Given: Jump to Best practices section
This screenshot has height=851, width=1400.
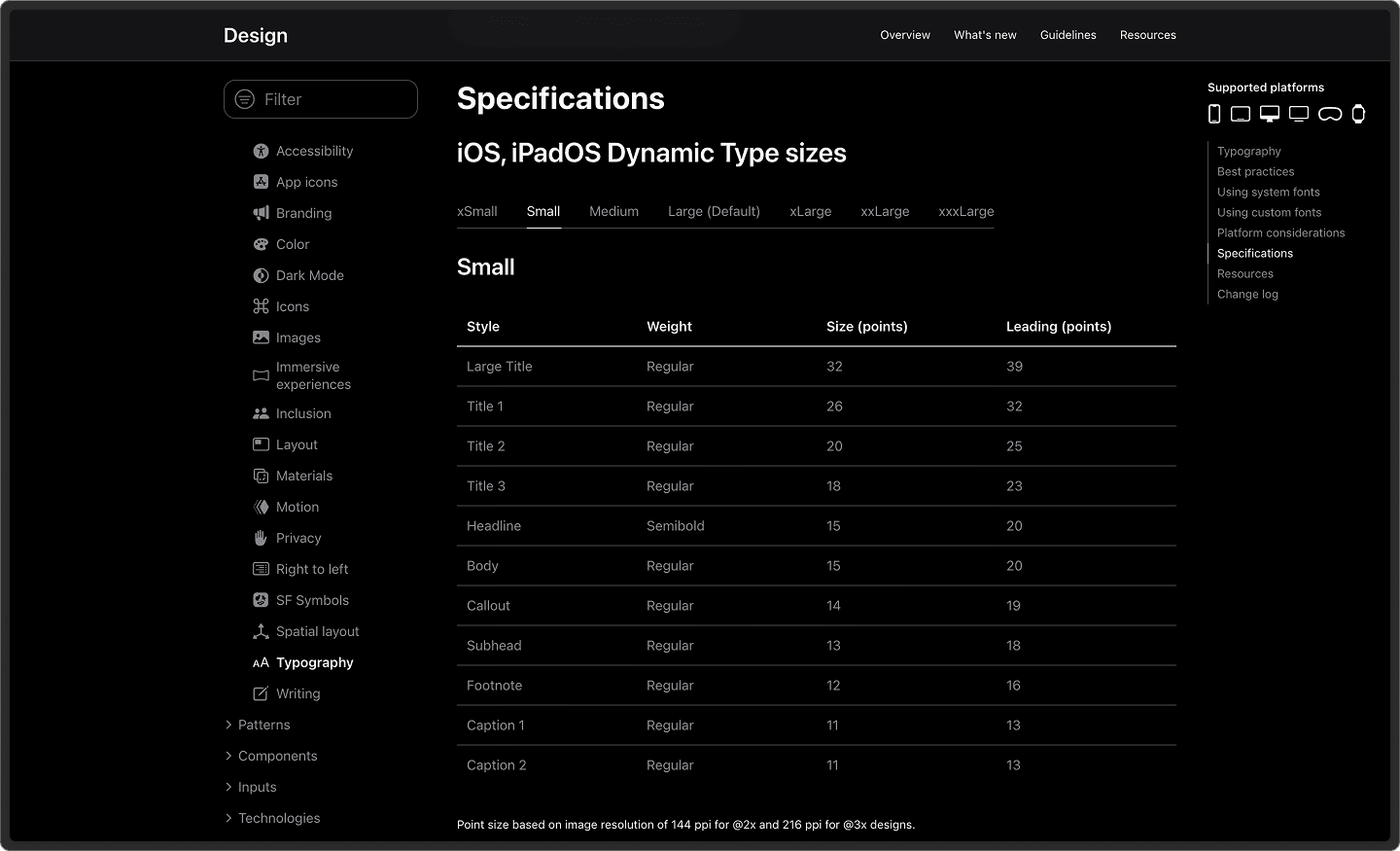Looking at the screenshot, I should coord(1256,171).
